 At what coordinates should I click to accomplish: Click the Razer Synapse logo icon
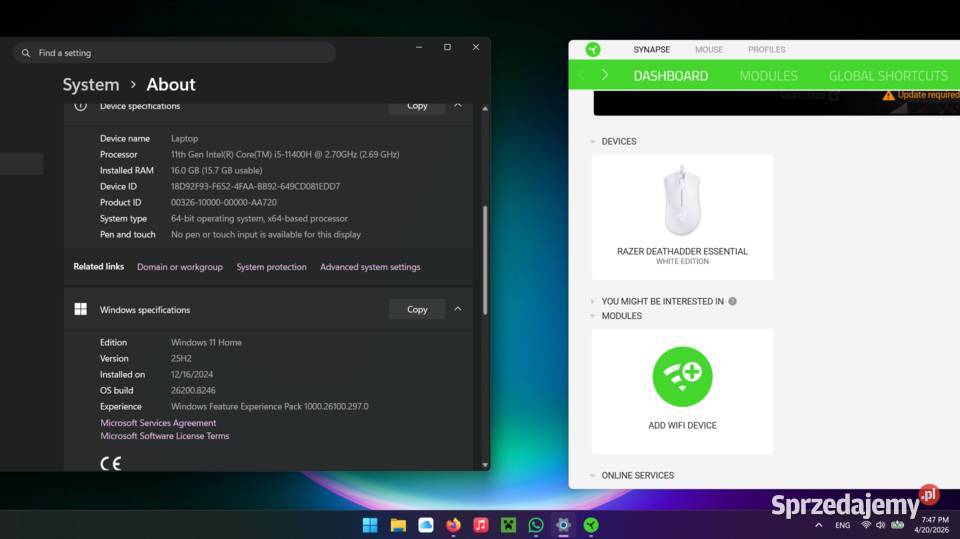click(x=593, y=50)
